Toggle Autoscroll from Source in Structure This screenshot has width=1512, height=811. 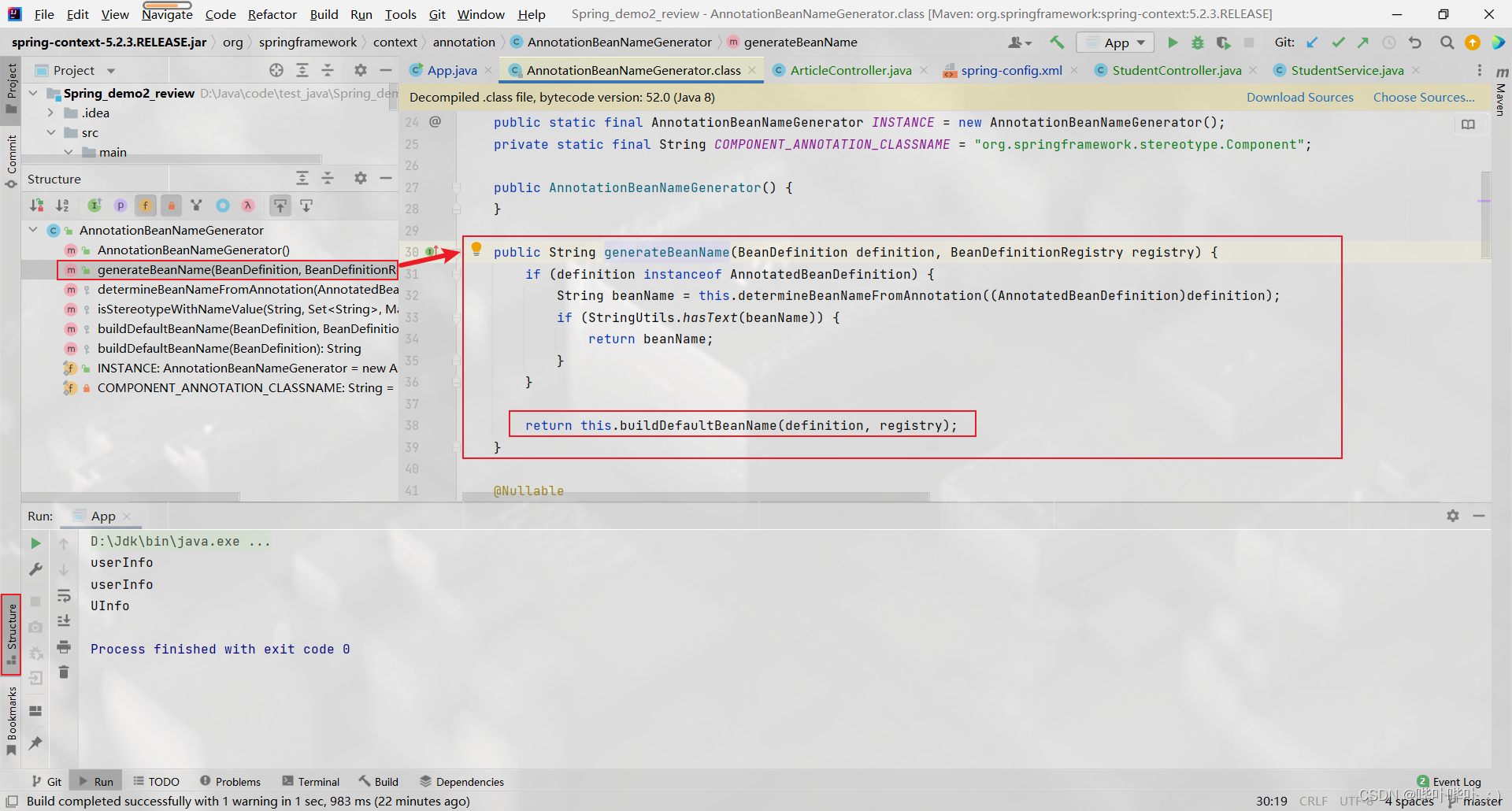306,206
